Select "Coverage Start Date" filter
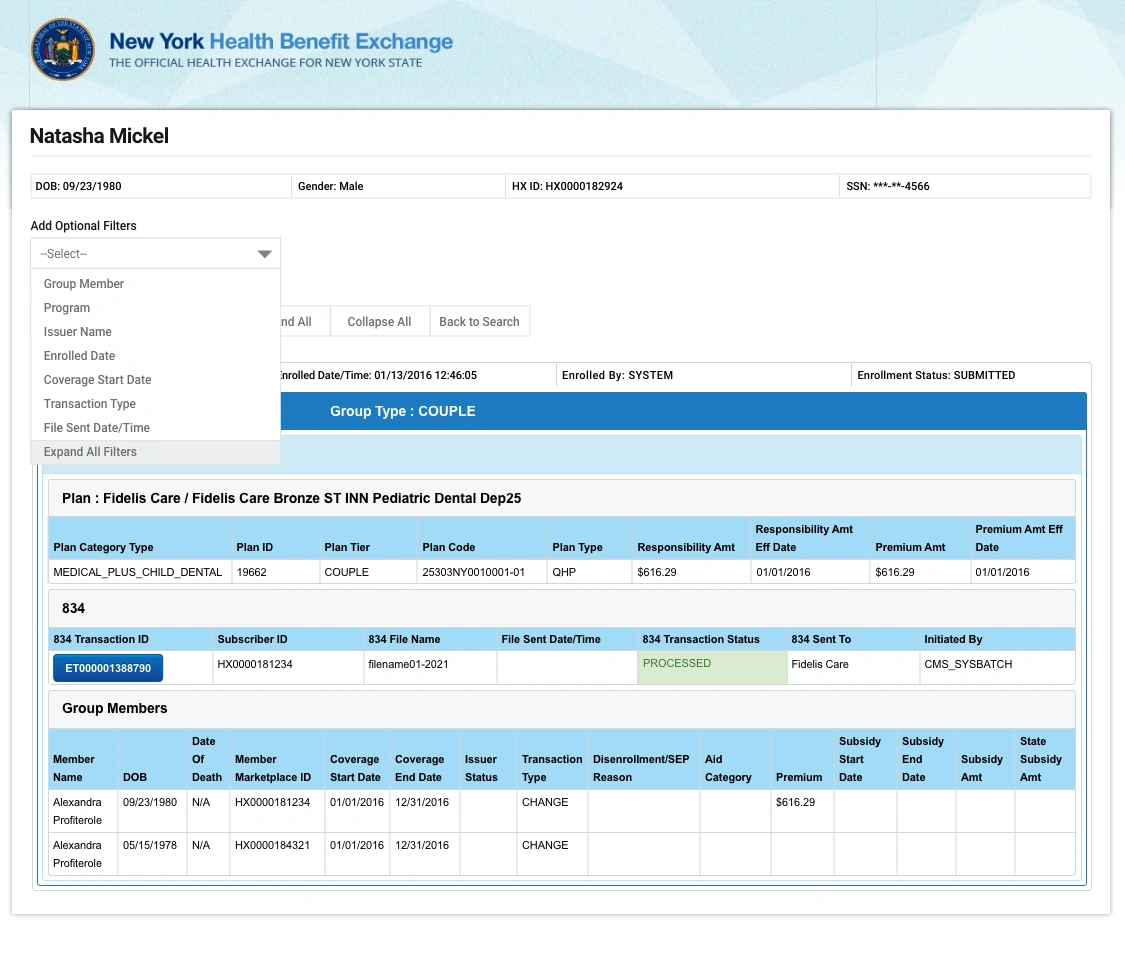Screen dimensions: 1125x959 point(97,380)
